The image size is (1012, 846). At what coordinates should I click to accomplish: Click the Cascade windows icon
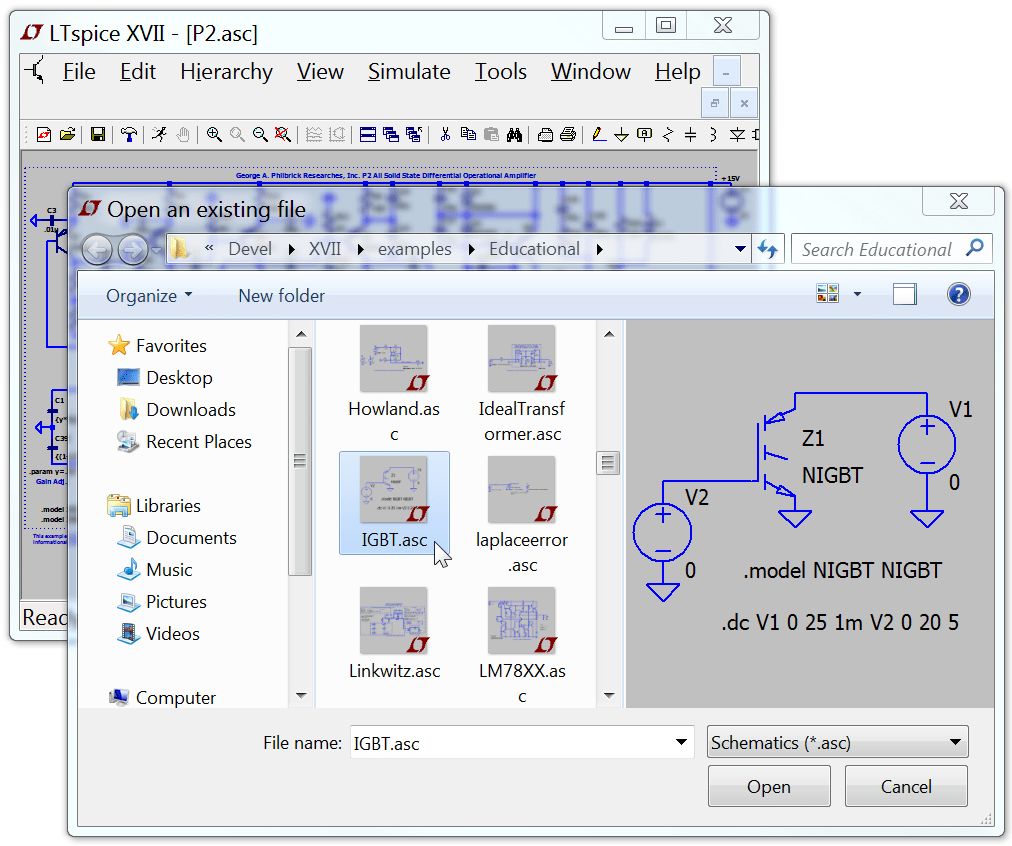pos(390,134)
